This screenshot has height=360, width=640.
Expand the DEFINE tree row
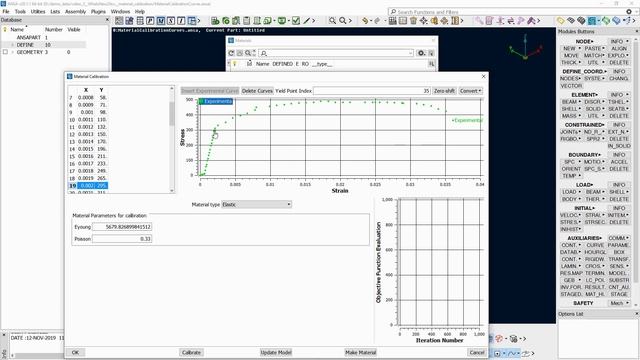pos(13,44)
